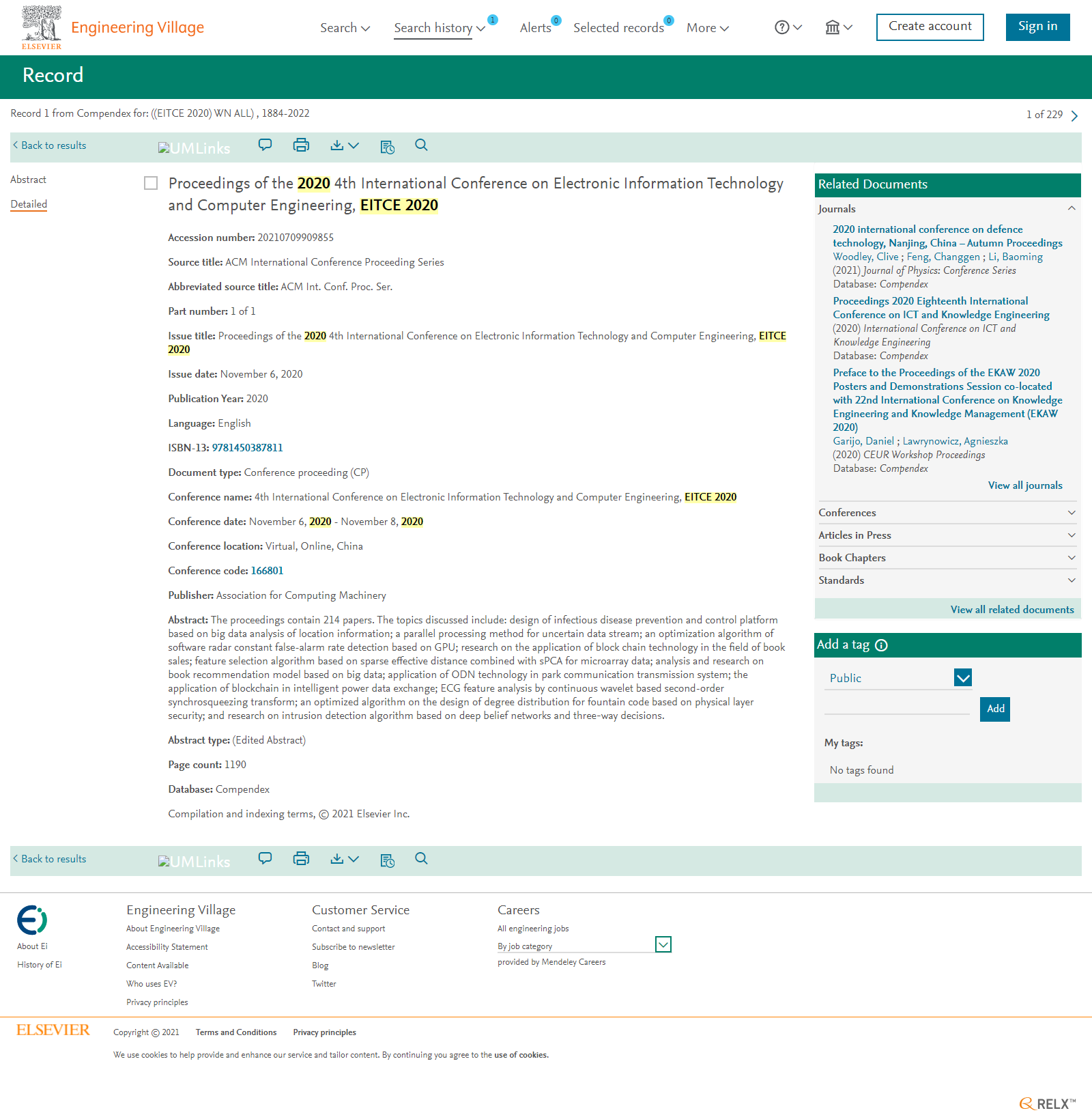Image resolution: width=1092 pixels, height=1115 pixels.
Task: Open Subscribe to newsletter footer link
Action: 354,947
